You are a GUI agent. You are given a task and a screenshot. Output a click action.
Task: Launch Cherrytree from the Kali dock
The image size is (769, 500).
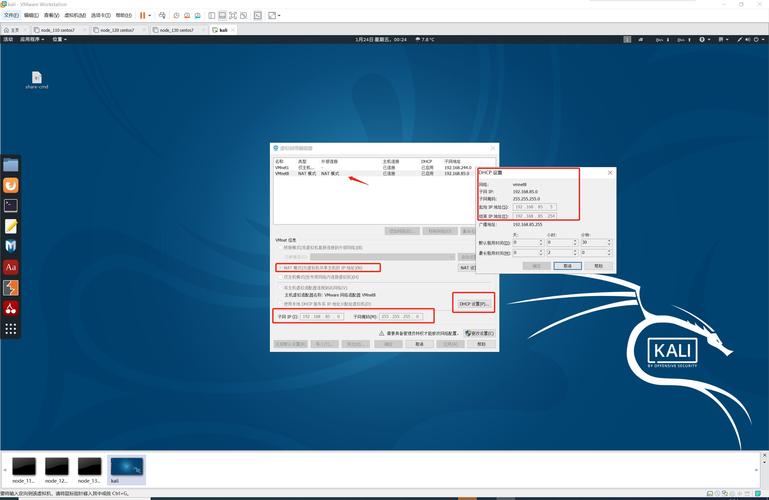tap(11, 308)
